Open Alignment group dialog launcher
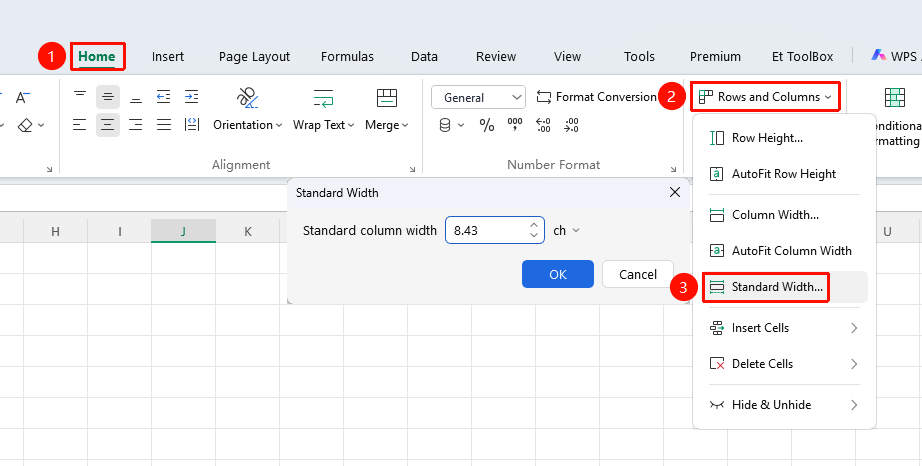This screenshot has height=466, width=922. point(413,169)
